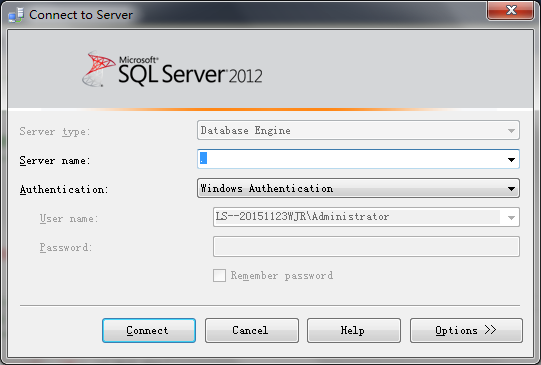Screen dimensions: 541x365
Task: Click the User name value LS--20151123WJR\Administrator
Action: [x=302, y=217]
